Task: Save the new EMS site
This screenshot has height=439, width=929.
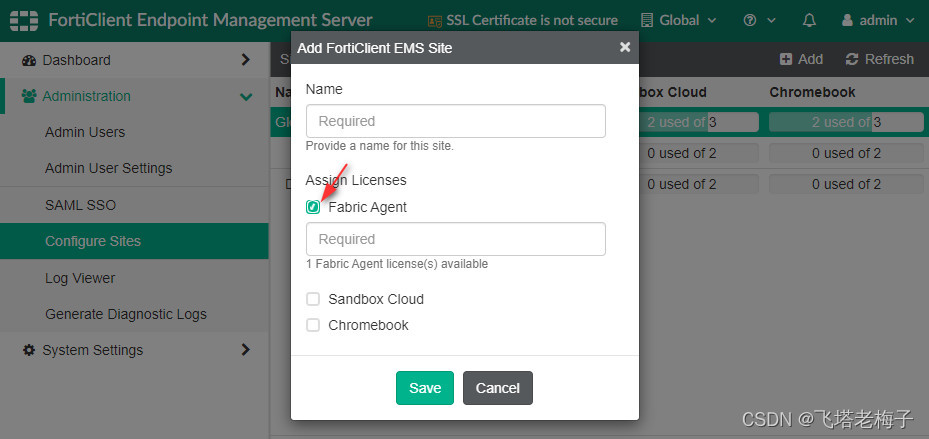Action: (425, 388)
